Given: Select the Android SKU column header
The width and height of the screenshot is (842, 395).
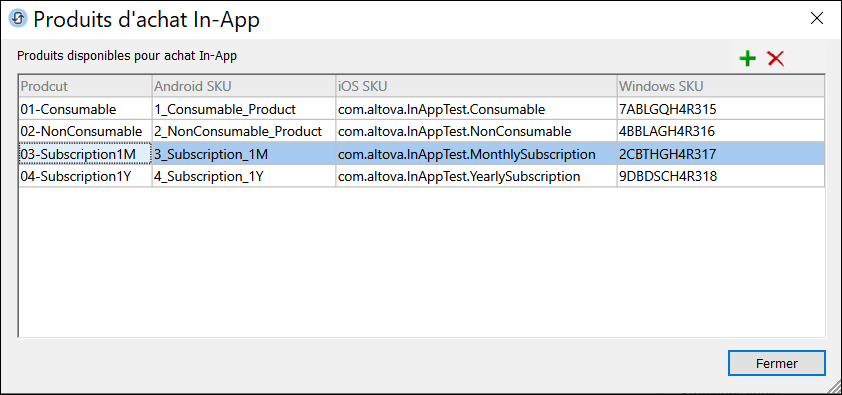Looking at the screenshot, I should pos(244,86).
